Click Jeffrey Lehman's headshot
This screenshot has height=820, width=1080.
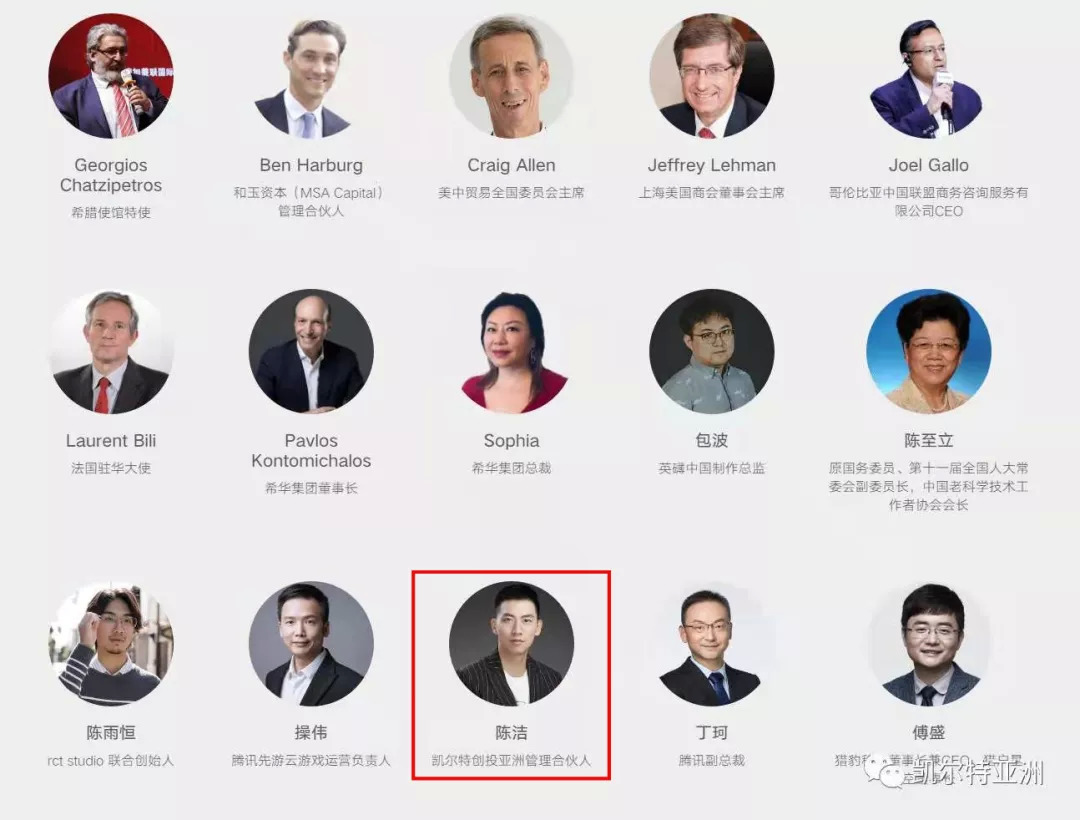[712, 75]
